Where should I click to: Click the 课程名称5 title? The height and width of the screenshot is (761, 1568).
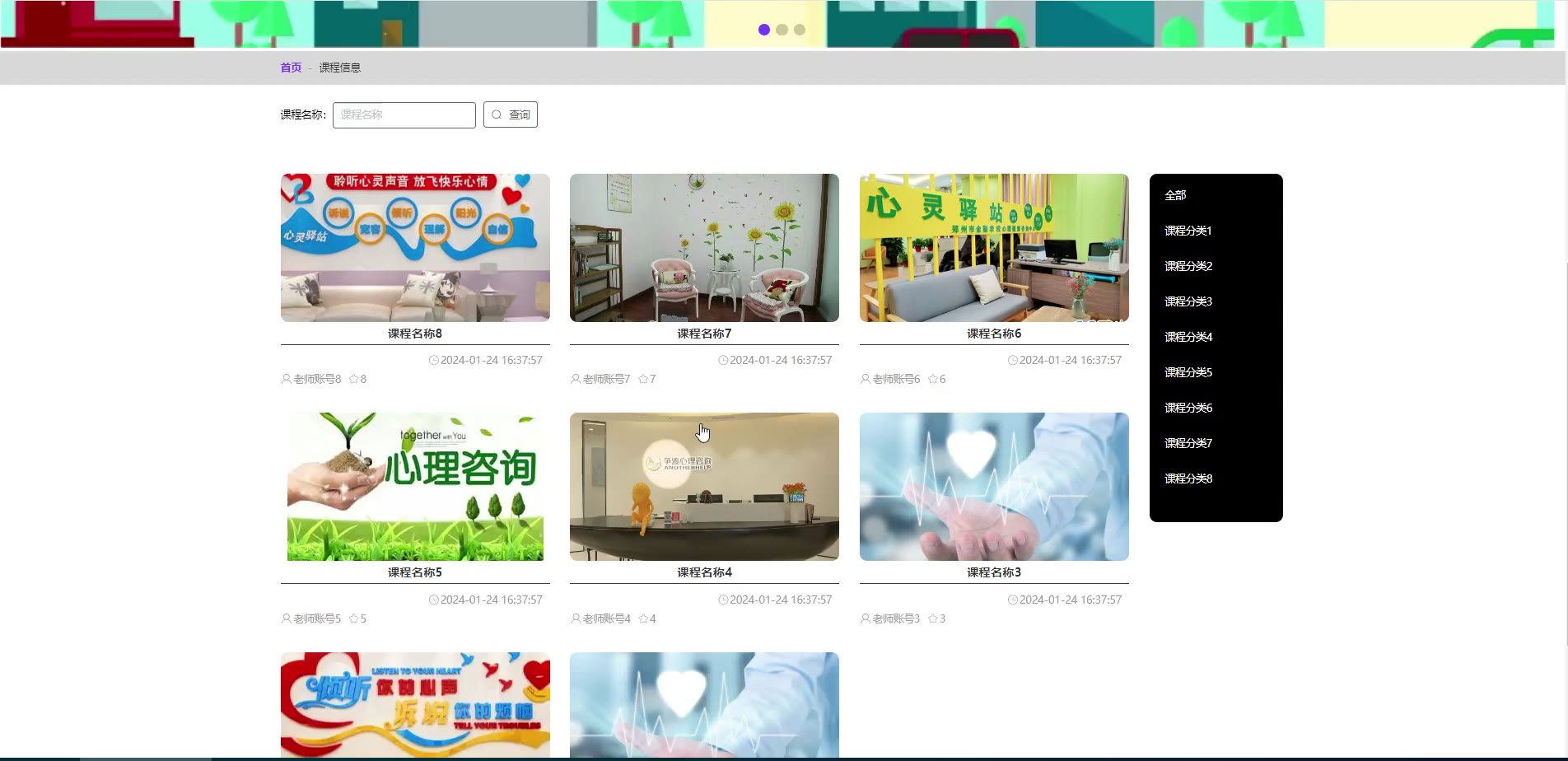(x=415, y=572)
